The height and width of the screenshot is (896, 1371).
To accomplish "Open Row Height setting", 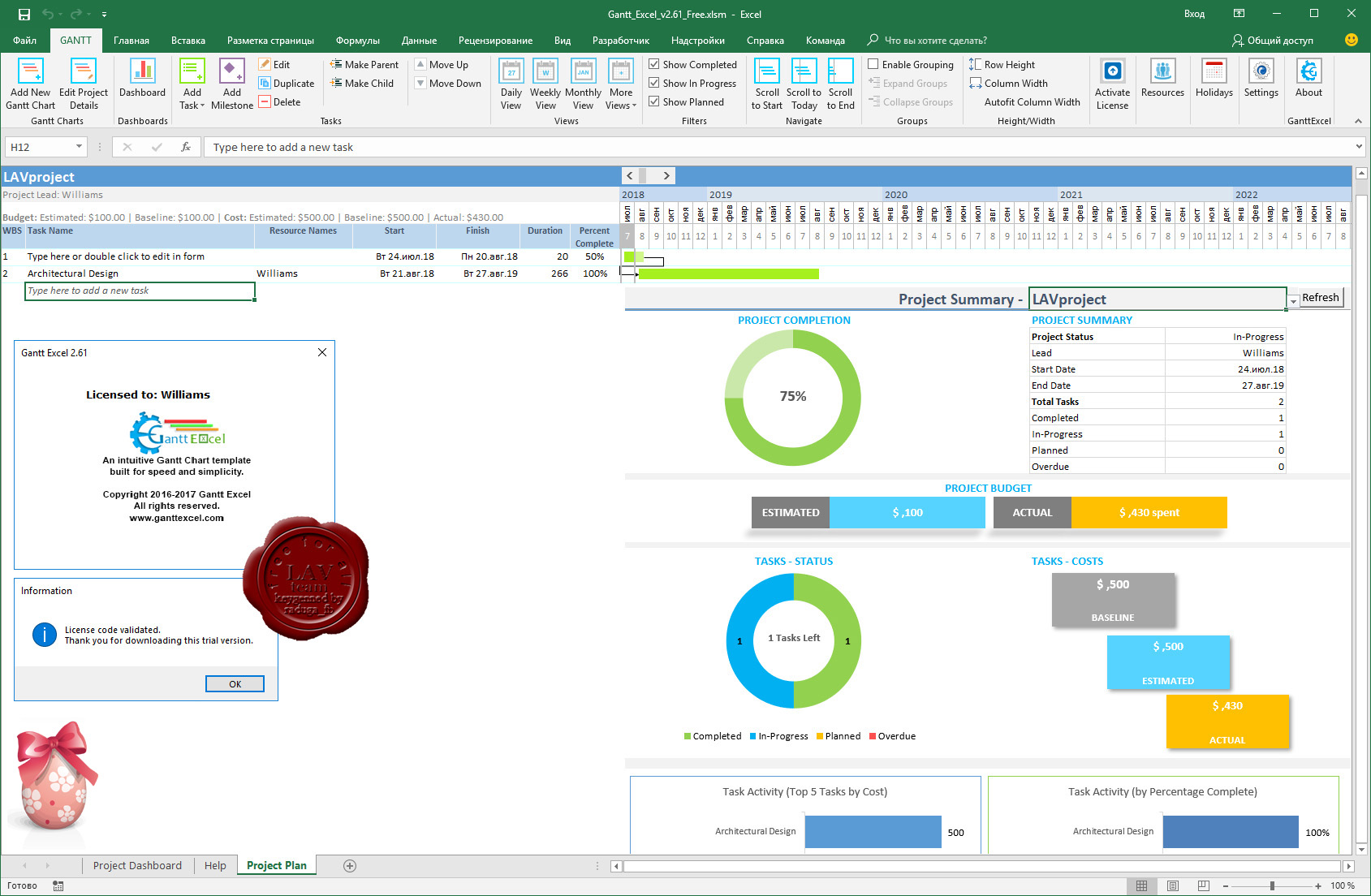I will click(x=1002, y=64).
